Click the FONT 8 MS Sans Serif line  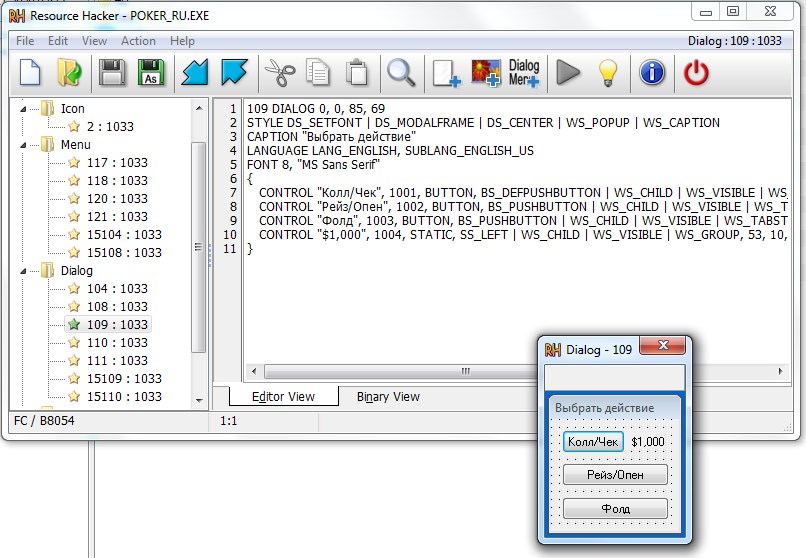[x=314, y=164]
